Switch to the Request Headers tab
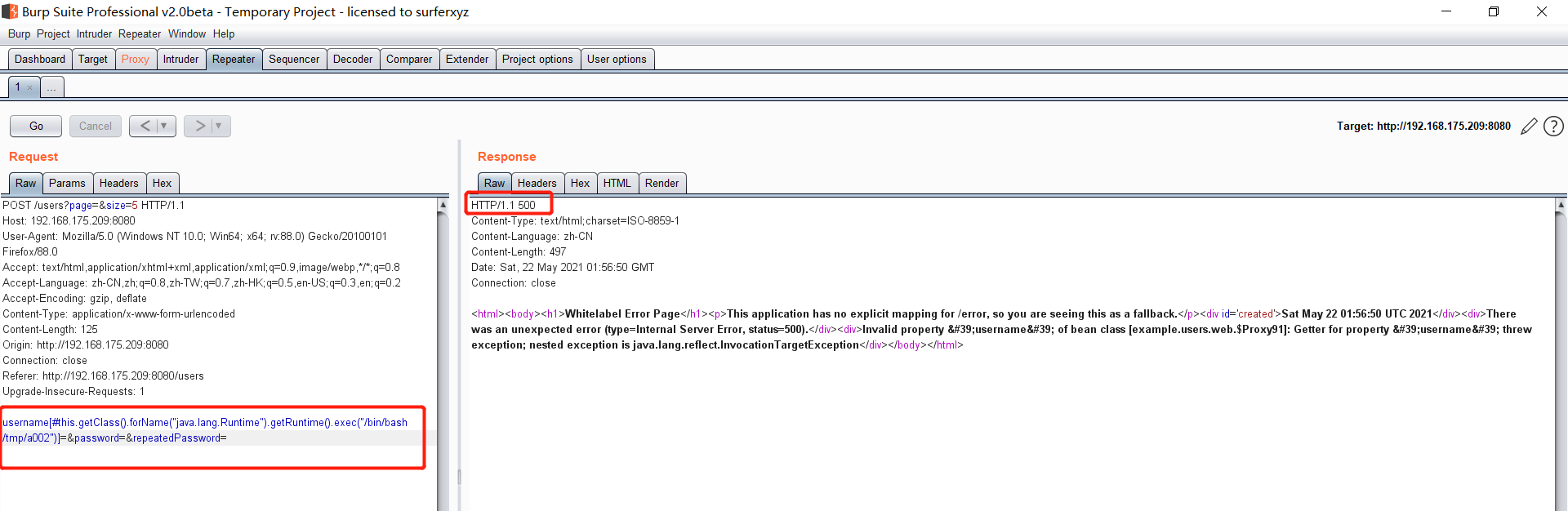The height and width of the screenshot is (511, 1568). tap(119, 183)
